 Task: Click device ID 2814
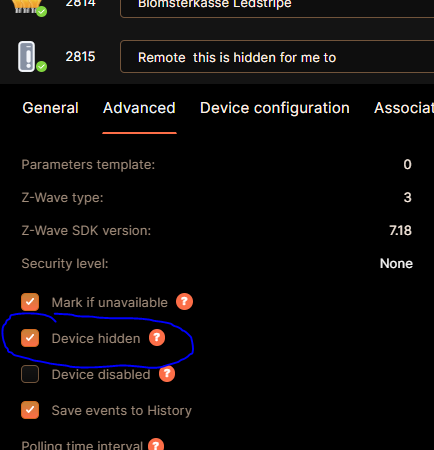pos(80,4)
